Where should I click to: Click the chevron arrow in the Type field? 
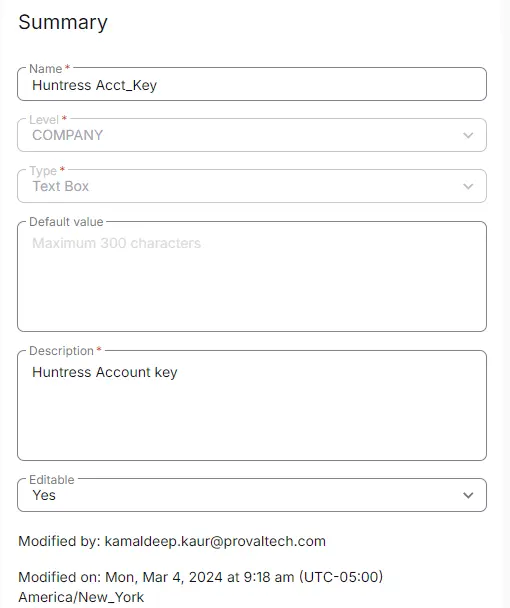pos(468,187)
